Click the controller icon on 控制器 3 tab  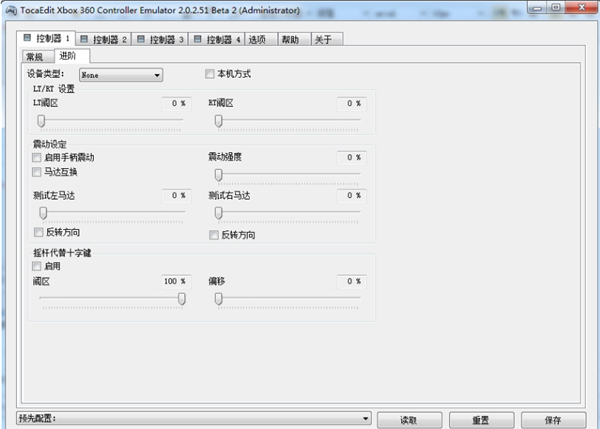point(141,39)
